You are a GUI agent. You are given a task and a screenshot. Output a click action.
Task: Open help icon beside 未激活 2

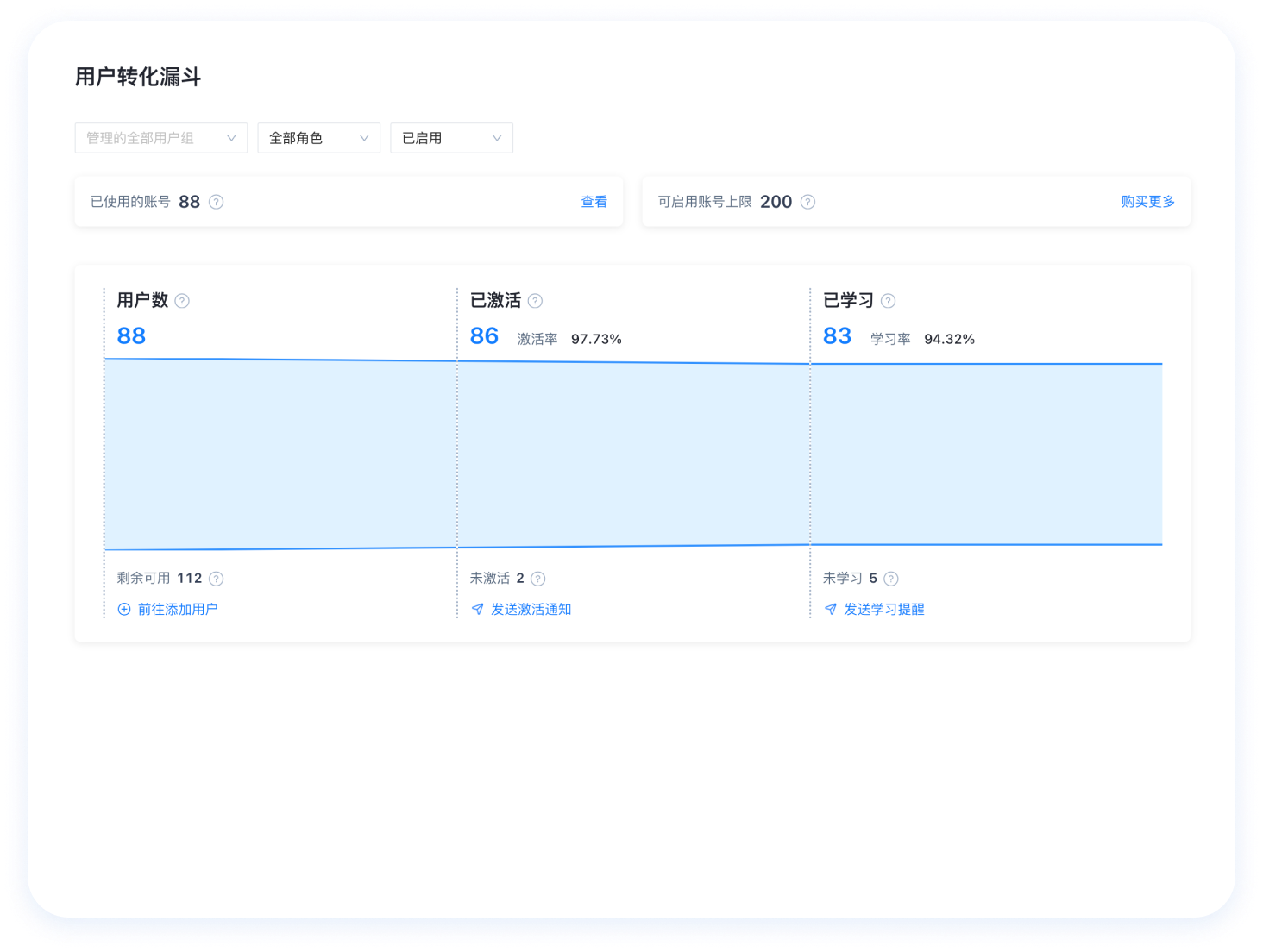pos(538,579)
